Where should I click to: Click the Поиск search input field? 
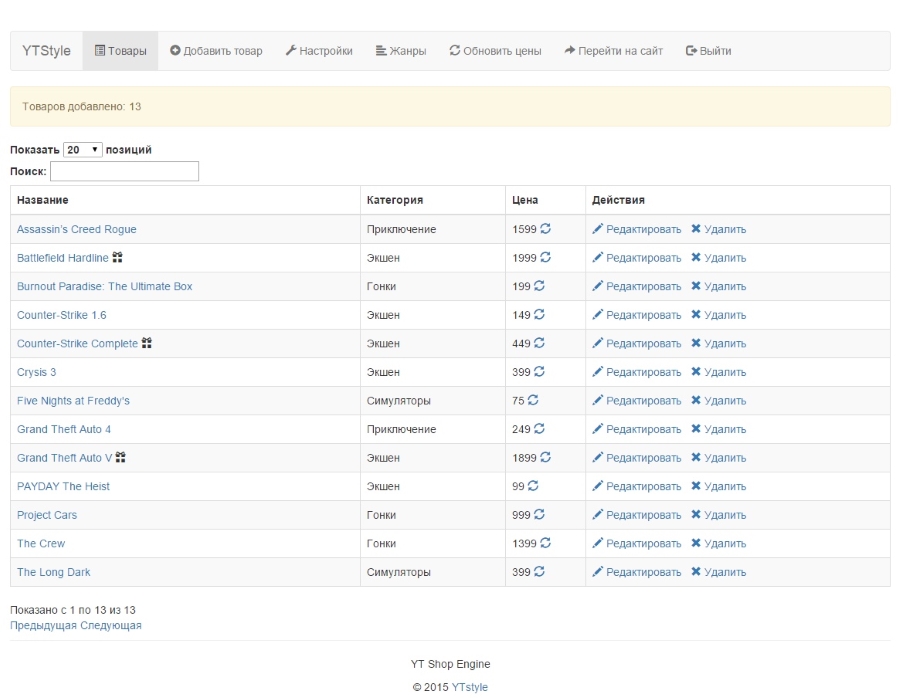pos(124,172)
